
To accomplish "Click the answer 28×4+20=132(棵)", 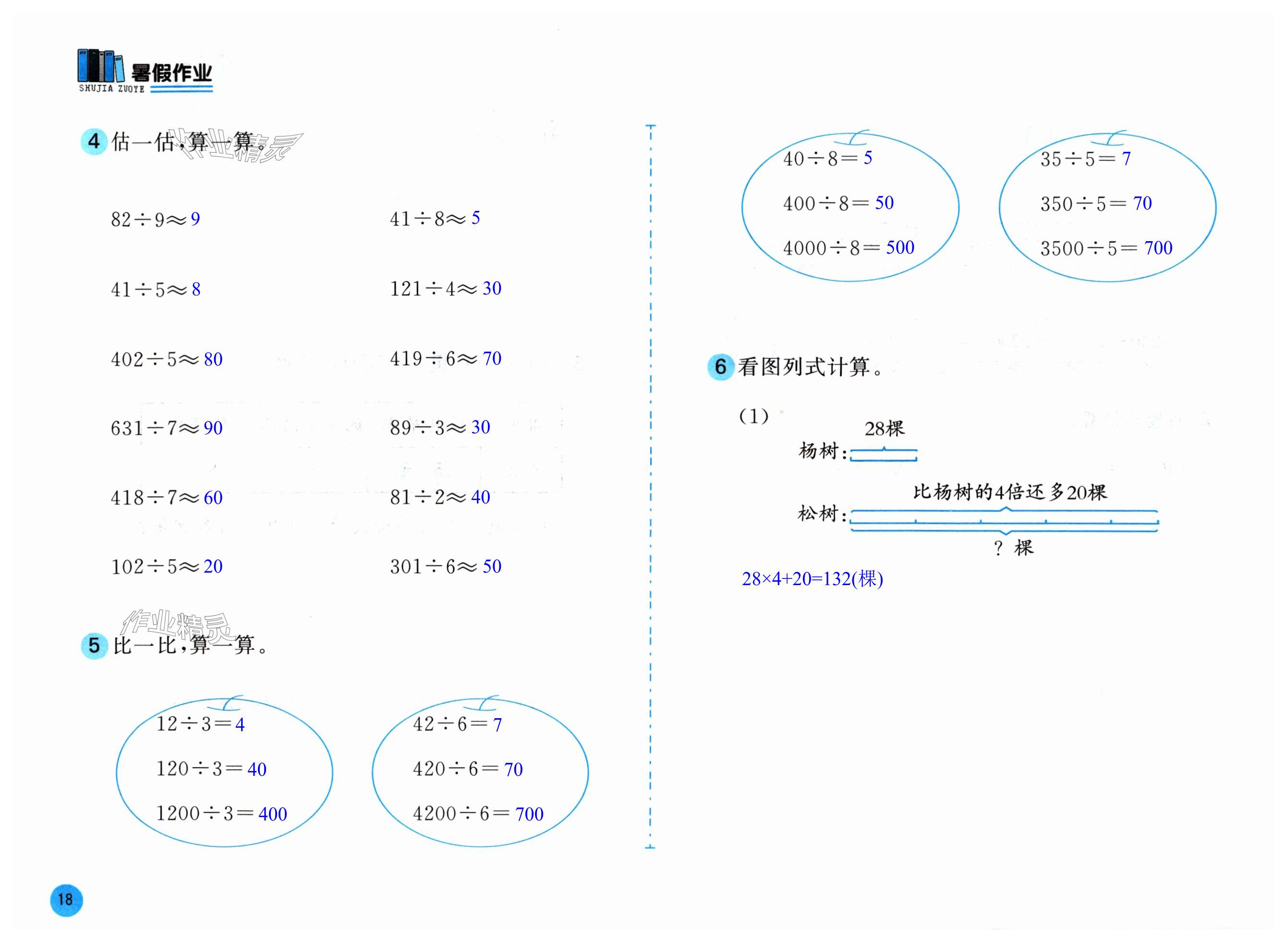I will coord(812,579).
